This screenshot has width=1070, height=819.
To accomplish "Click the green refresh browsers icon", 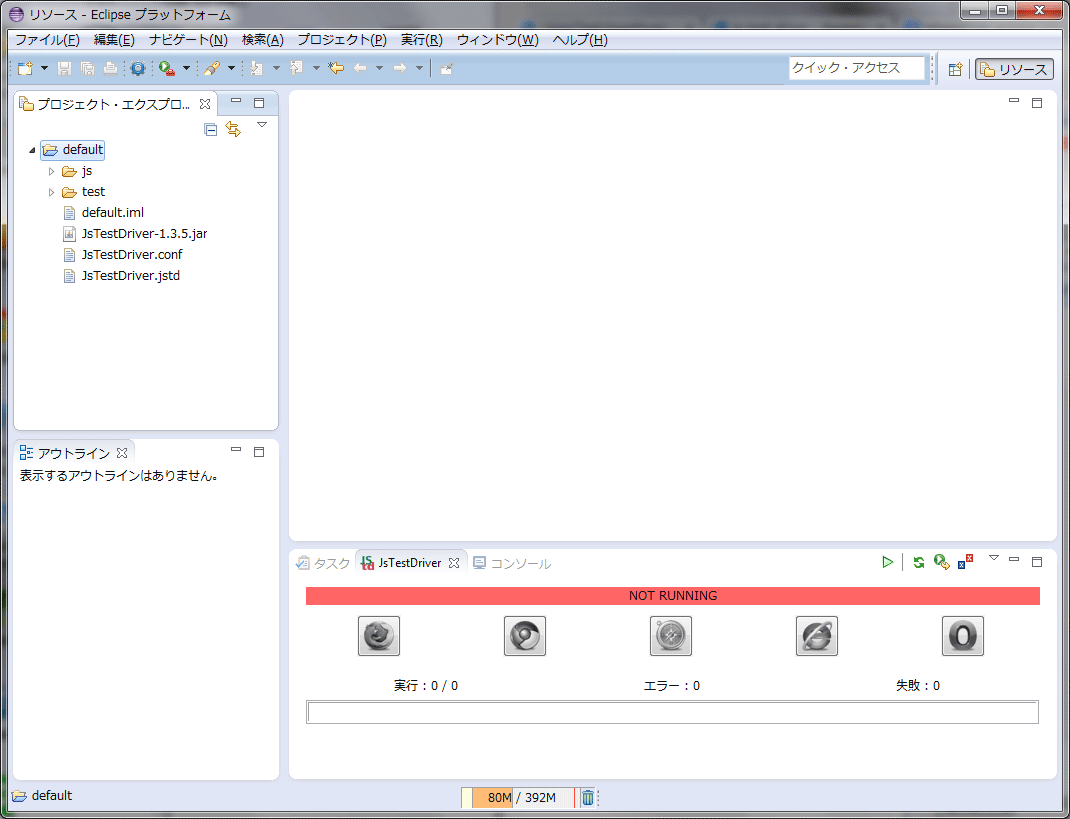I will click(919, 562).
